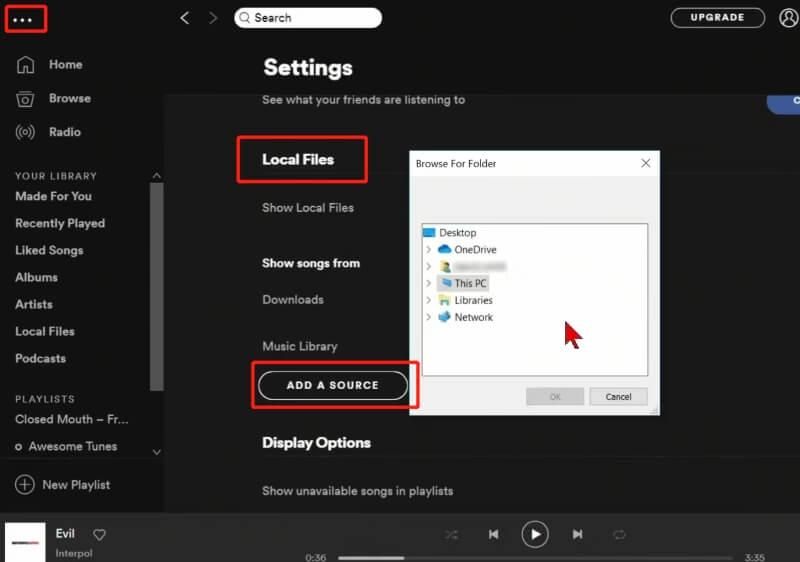Screen dimensions: 800x562
Task: Toggle repeat mode
Action: [619, 535]
